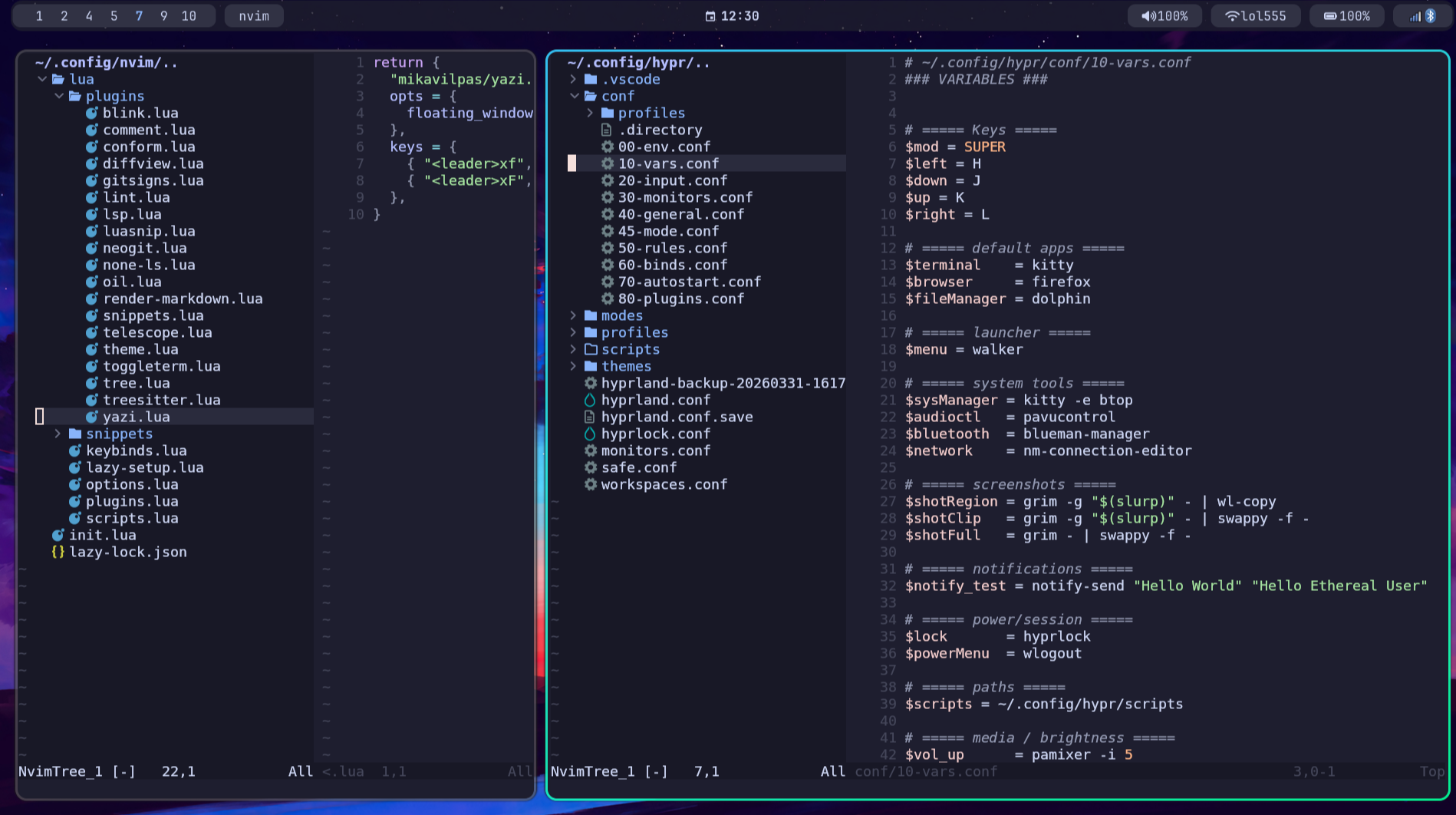
Task: Open hyprland-backup-20260331-1617 file
Action: (723, 383)
